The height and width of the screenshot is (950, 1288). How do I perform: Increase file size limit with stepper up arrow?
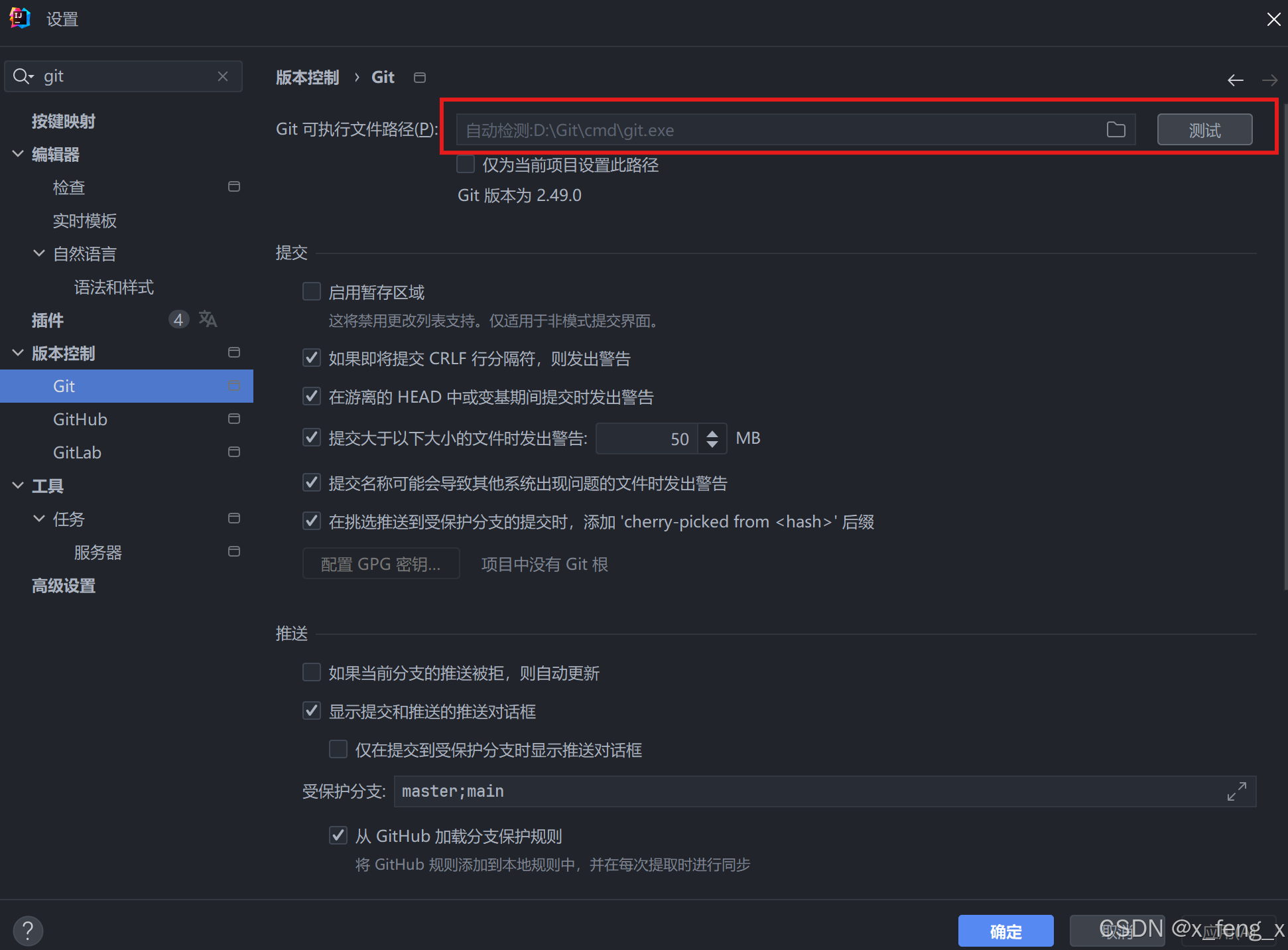pyautogui.click(x=712, y=433)
